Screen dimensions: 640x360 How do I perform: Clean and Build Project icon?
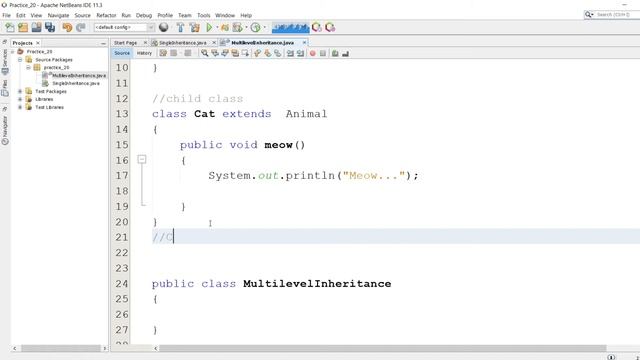pos(195,27)
